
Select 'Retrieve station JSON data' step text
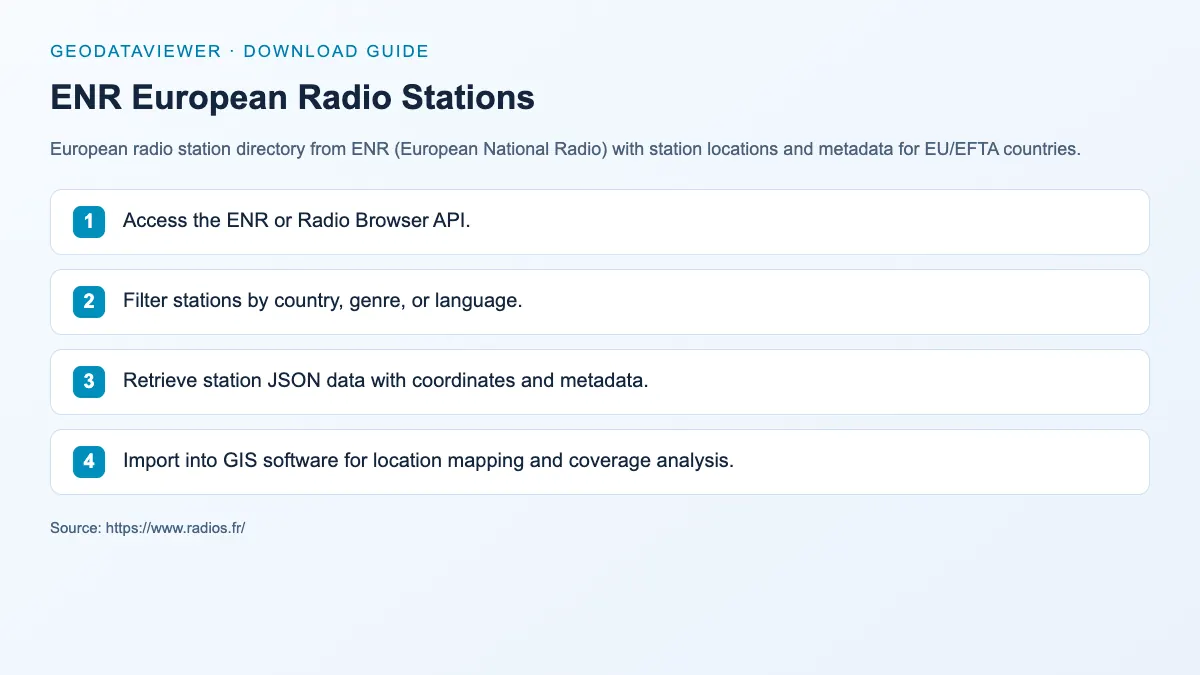pos(386,381)
